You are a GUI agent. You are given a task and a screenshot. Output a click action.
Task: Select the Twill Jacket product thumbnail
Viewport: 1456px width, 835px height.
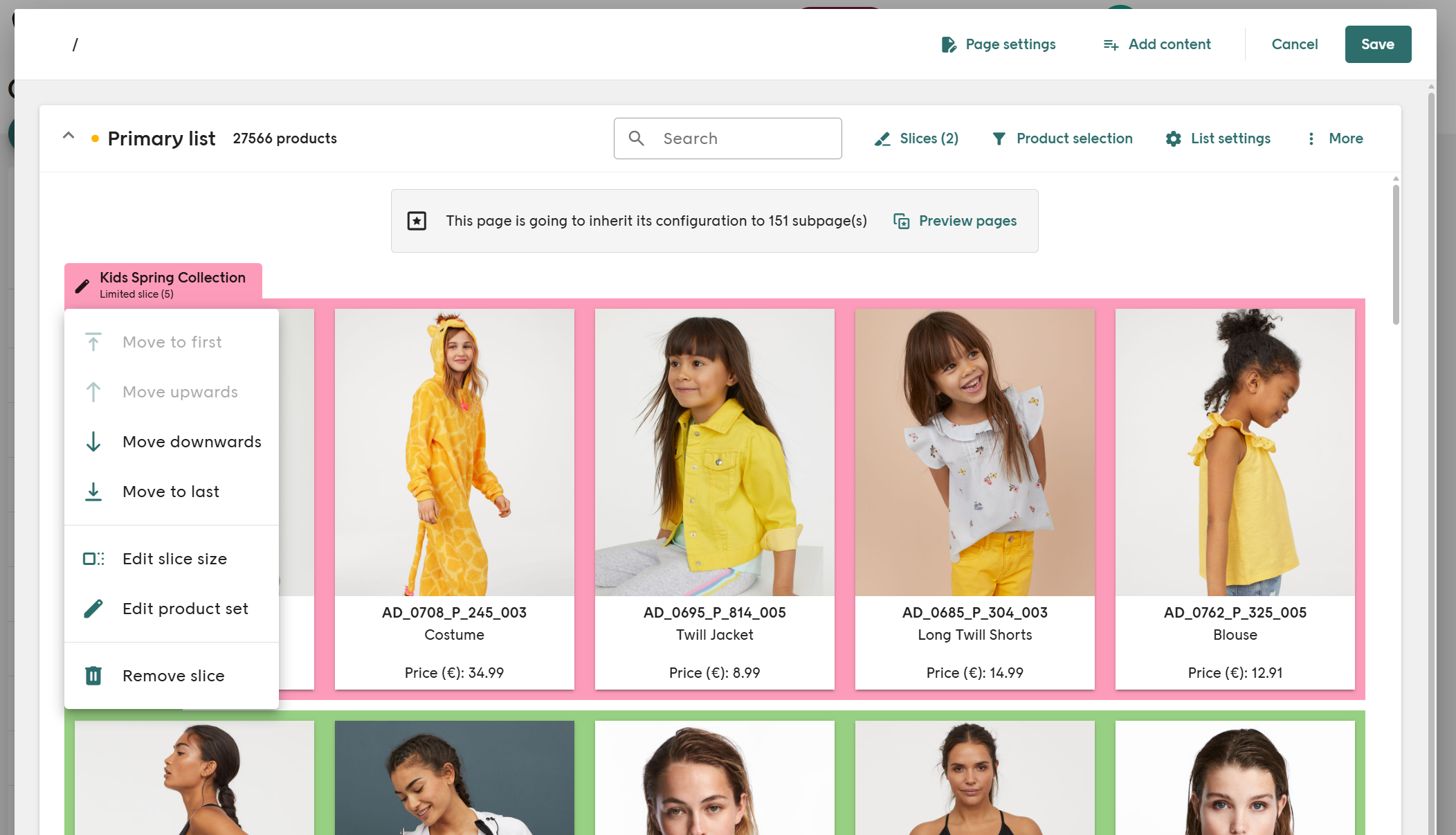(x=714, y=452)
